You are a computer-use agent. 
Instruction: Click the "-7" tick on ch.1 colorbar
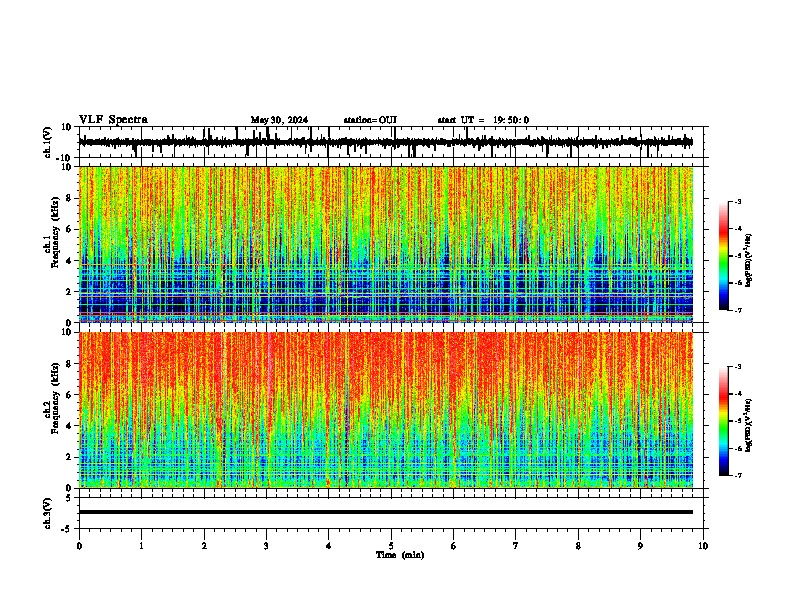pos(737,310)
